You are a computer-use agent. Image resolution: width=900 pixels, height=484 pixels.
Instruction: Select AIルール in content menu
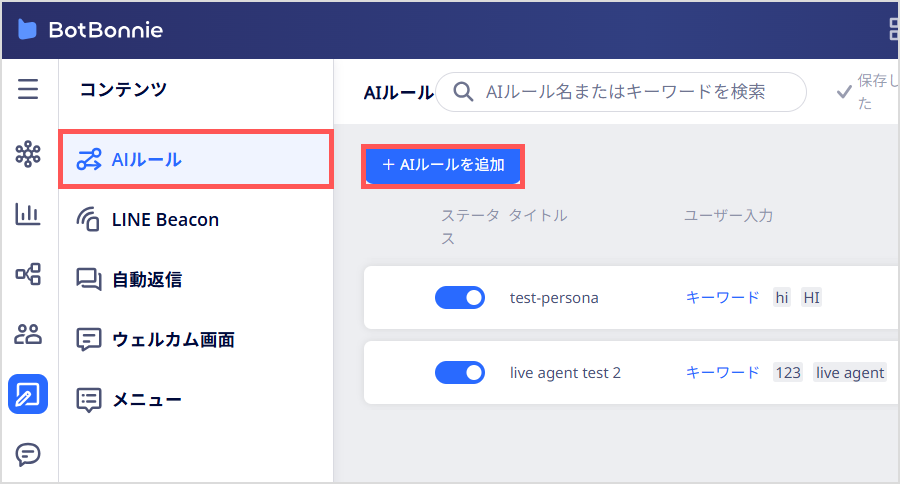[196, 160]
